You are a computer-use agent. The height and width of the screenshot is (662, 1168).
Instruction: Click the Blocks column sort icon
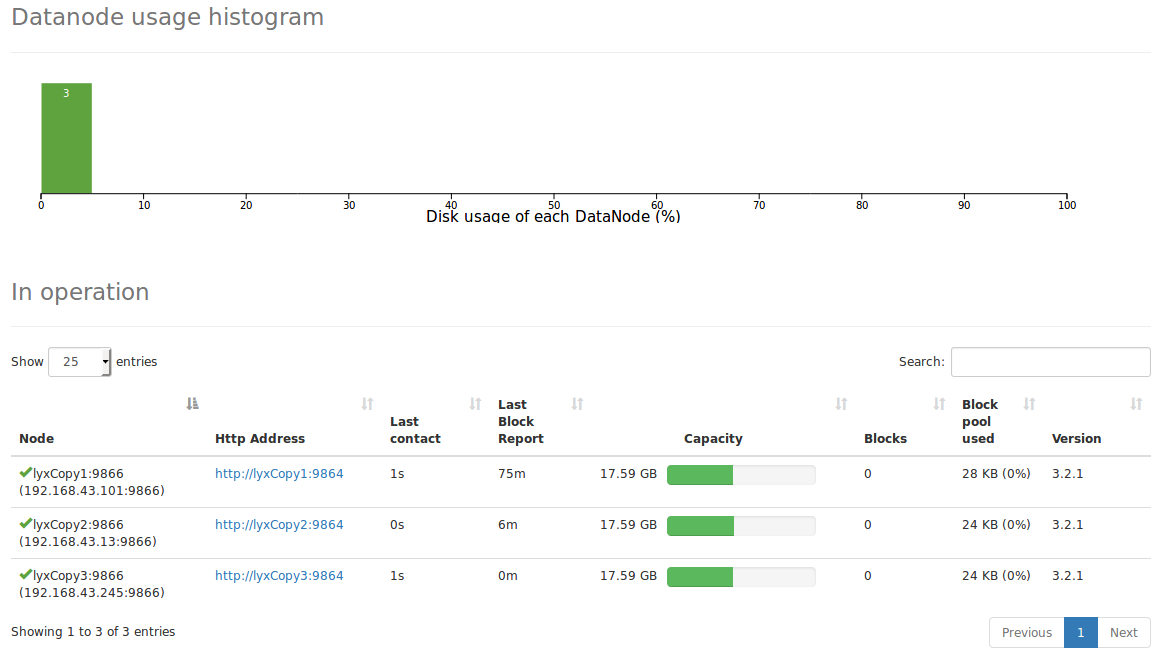pyautogui.click(x=939, y=404)
